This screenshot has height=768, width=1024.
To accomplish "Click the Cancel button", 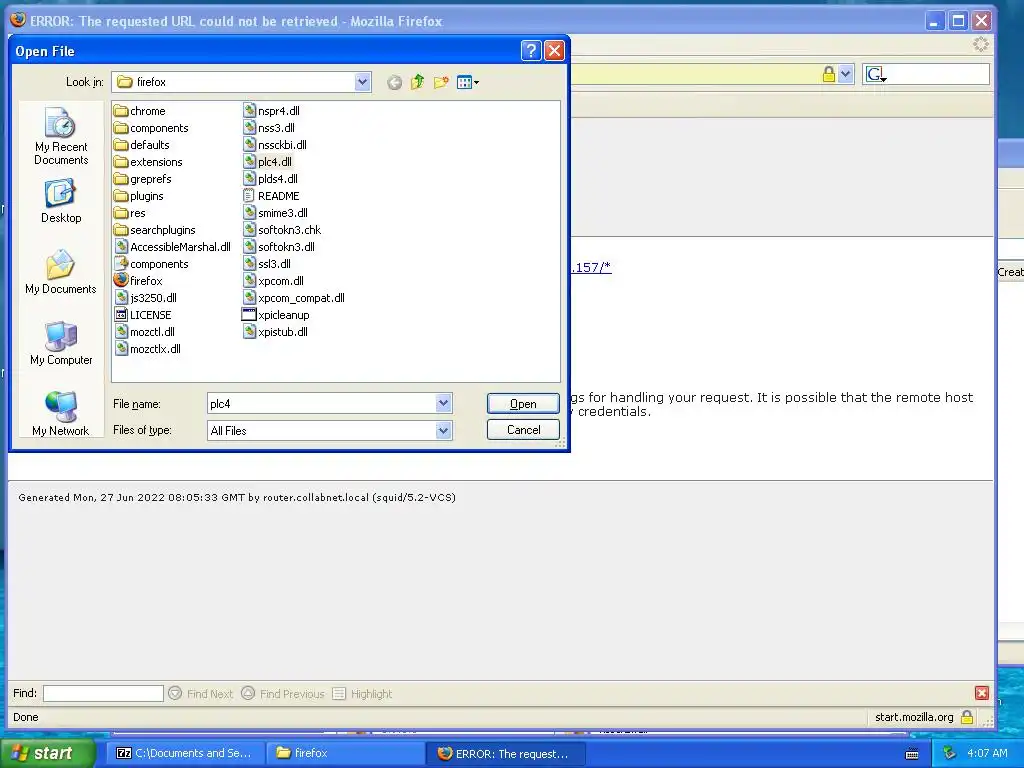I will pyautogui.click(x=523, y=430).
